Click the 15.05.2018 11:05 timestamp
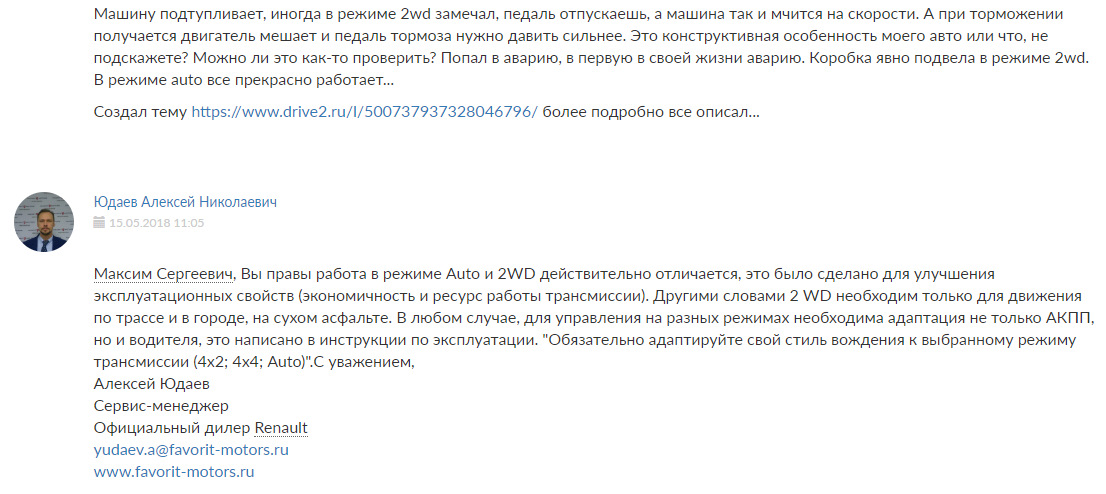The width and height of the screenshot is (1106, 494). (x=157, y=223)
